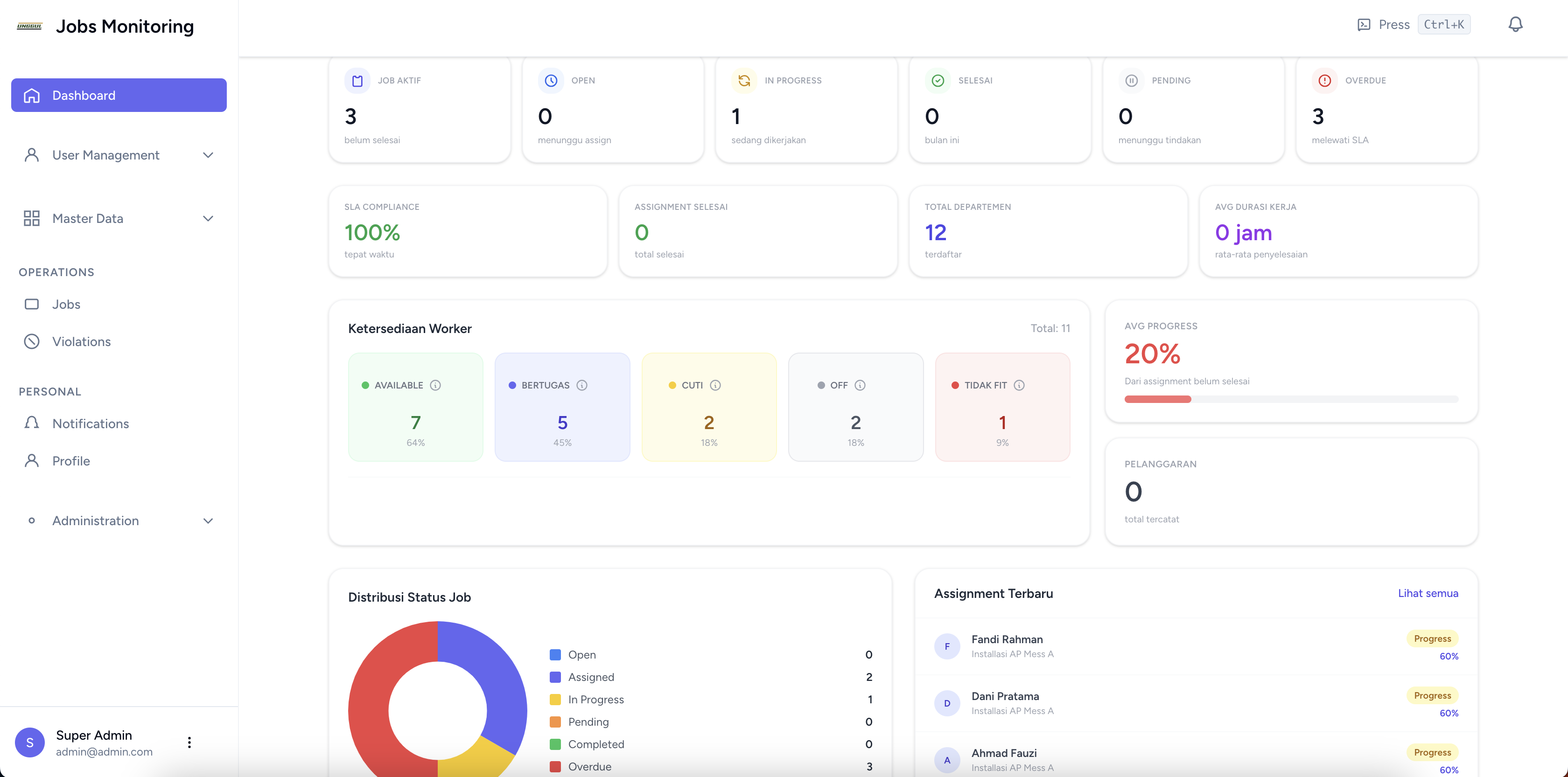
Task: Click the Total: 11 worker label
Action: (1050, 328)
